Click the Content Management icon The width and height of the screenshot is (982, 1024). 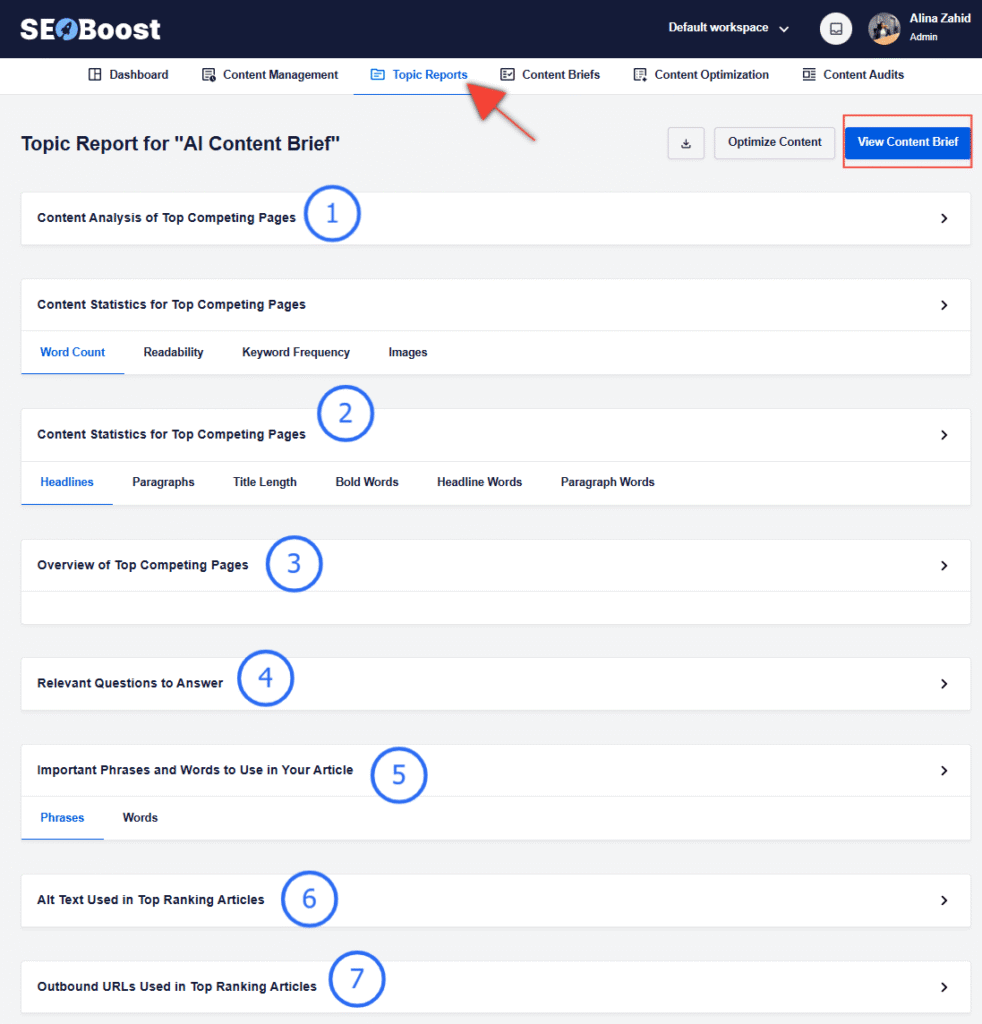click(x=209, y=74)
